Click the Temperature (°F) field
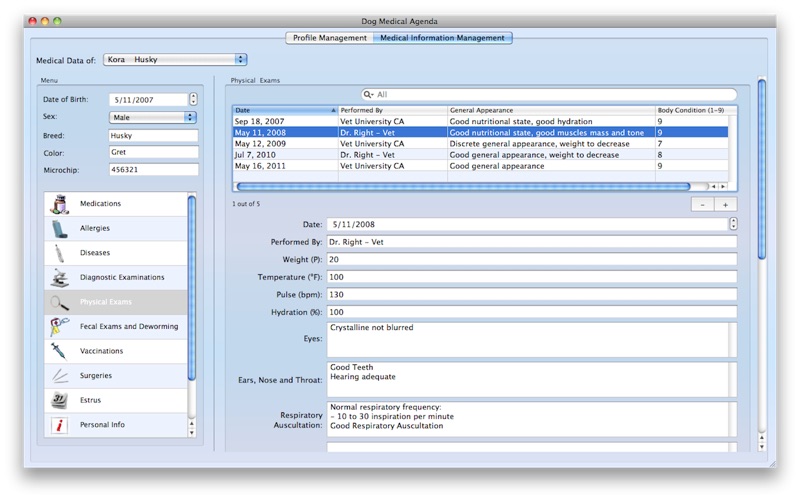The image size is (800, 500). (532, 277)
